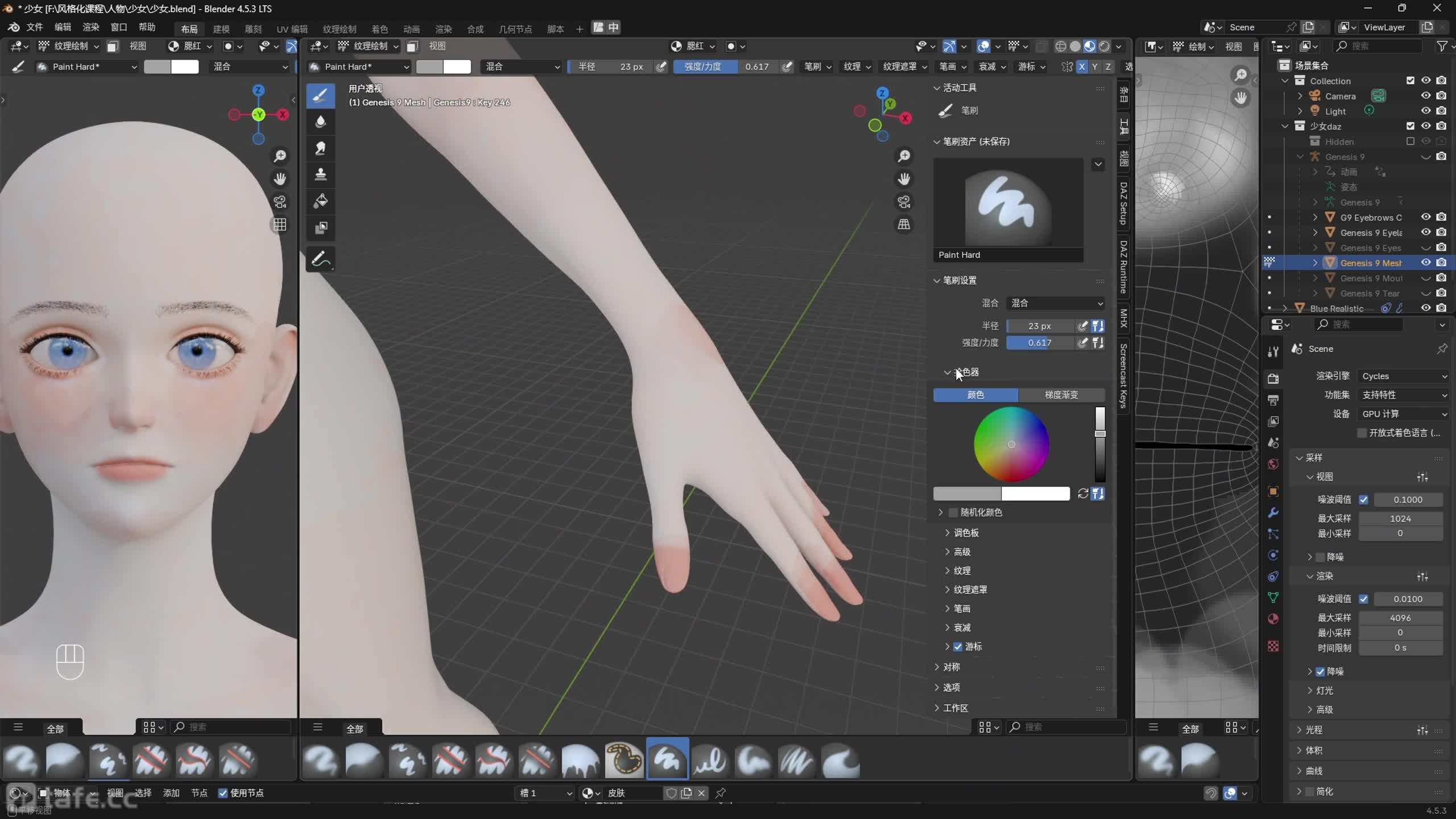This screenshot has height=819, width=1456.
Task: Click the 最大采样 1024 field
Action: click(x=1400, y=519)
